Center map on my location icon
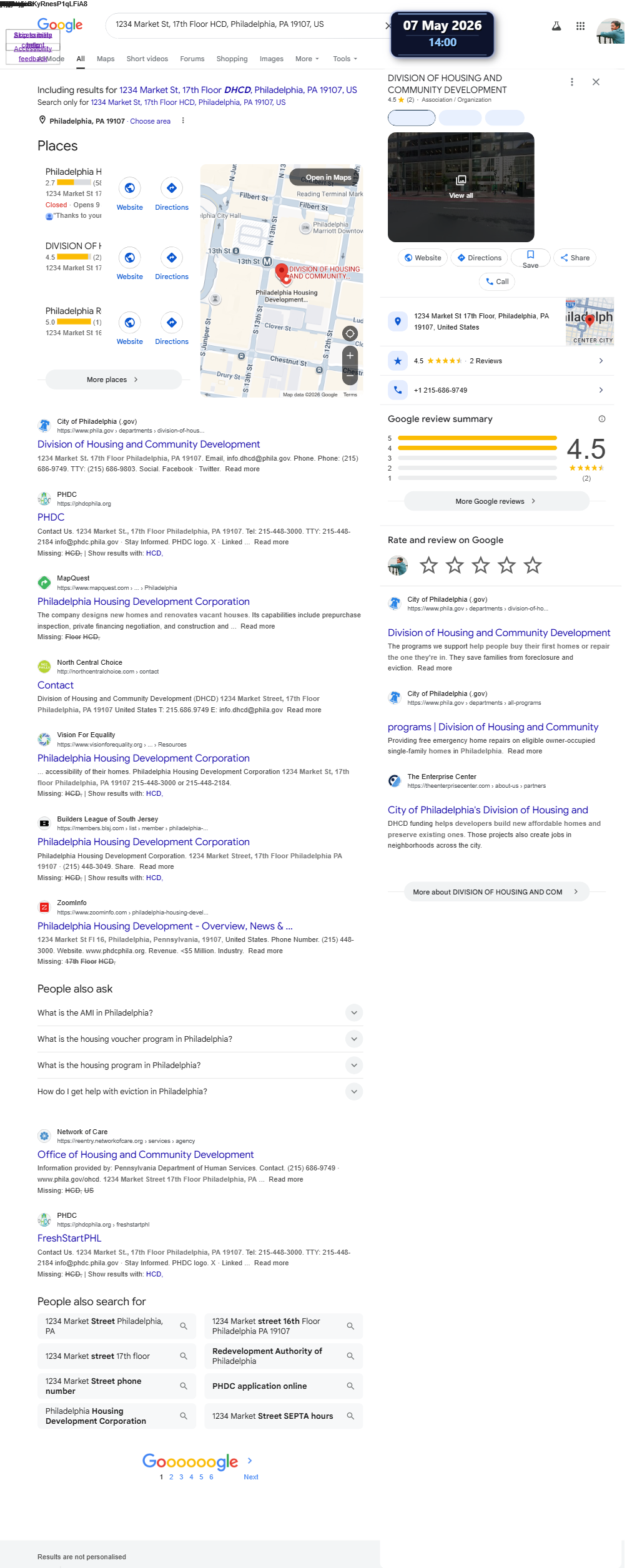 pyautogui.click(x=350, y=333)
